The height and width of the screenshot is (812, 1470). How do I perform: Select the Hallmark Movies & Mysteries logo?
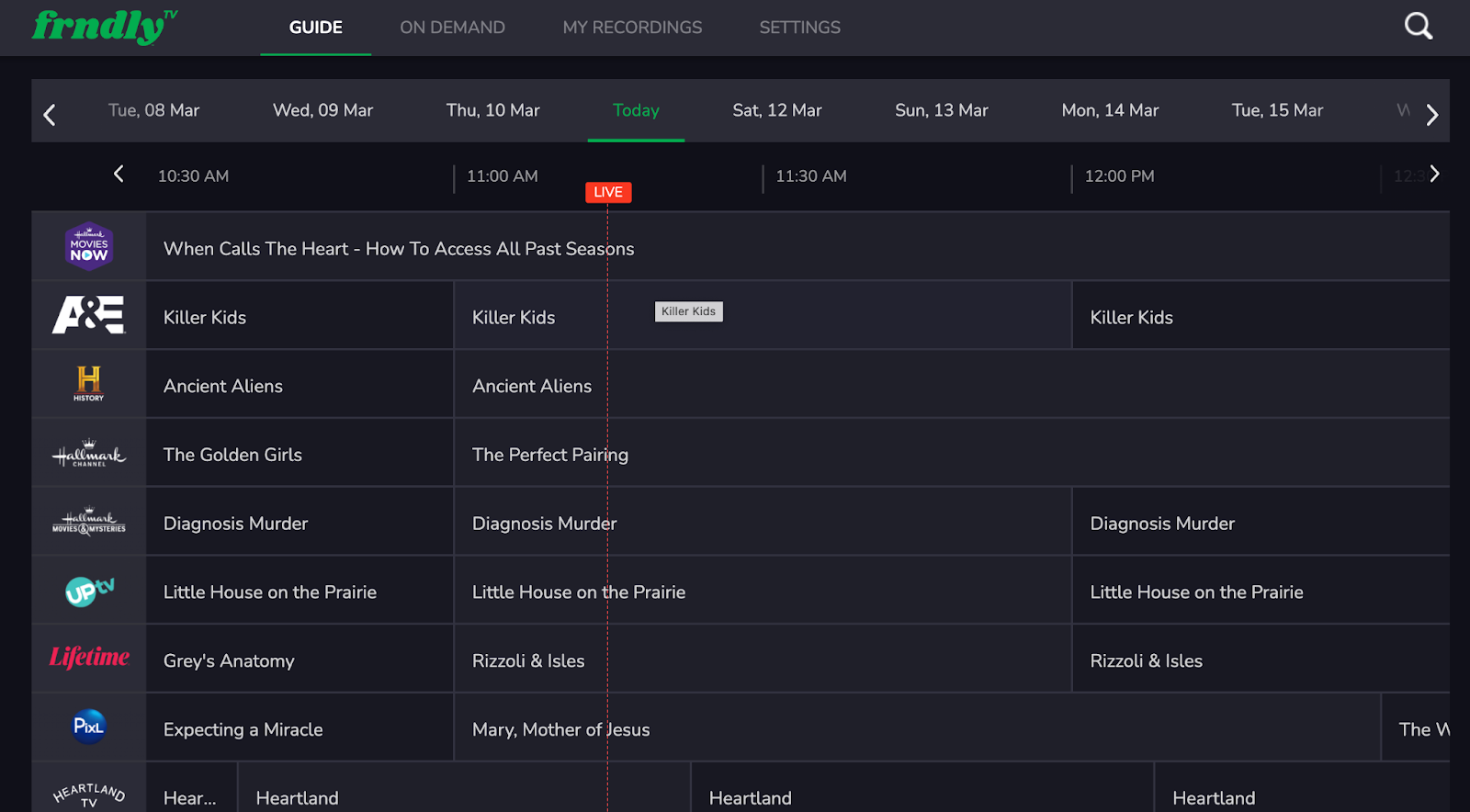click(x=89, y=522)
